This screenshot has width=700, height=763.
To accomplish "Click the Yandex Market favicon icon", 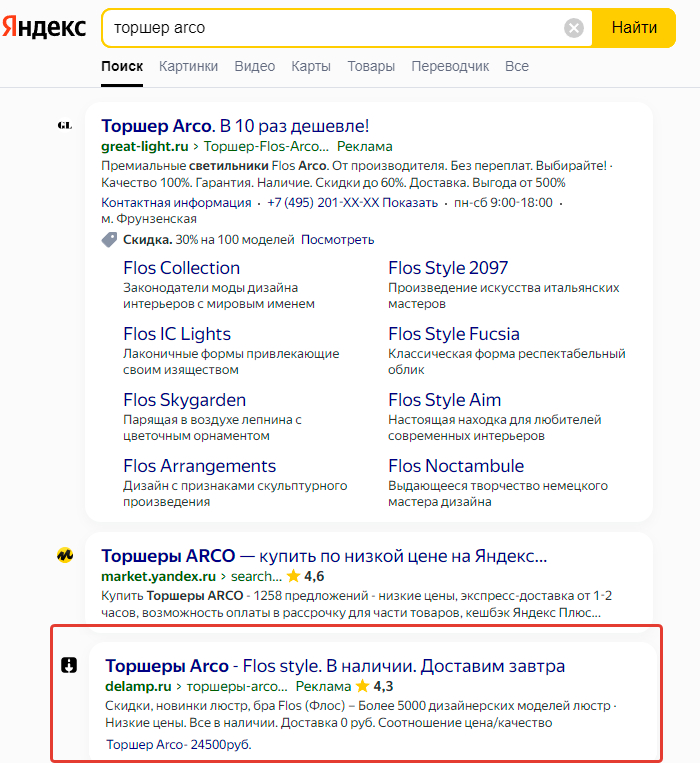I will [x=65, y=555].
